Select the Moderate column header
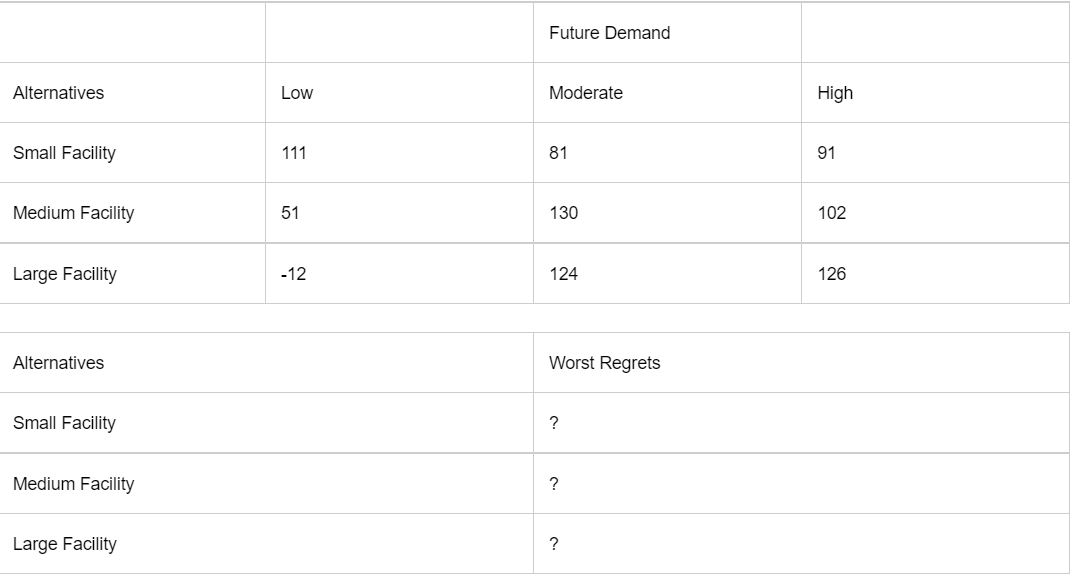1073x581 pixels. (586, 93)
